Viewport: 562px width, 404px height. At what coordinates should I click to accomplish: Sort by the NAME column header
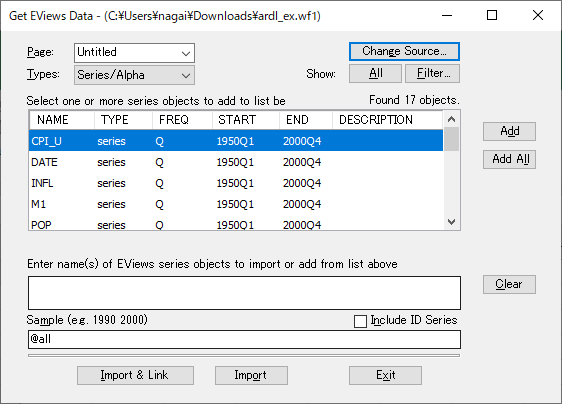click(x=62, y=120)
